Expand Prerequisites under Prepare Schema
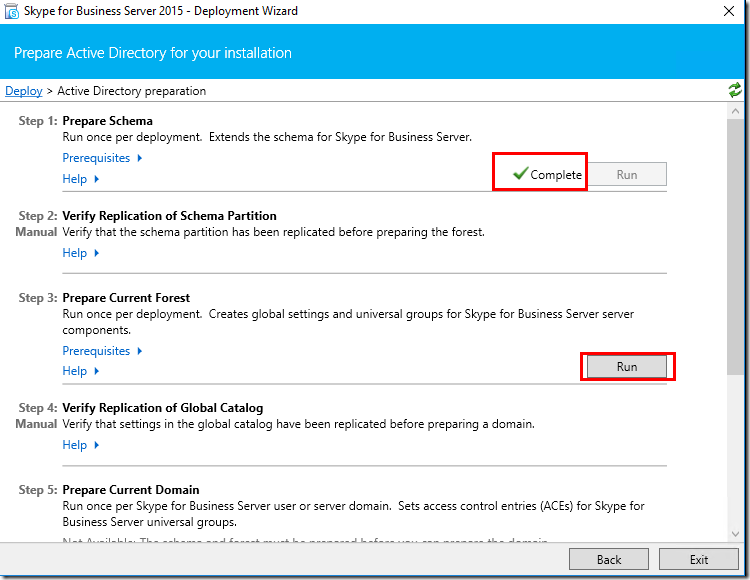This screenshot has height=580, width=750. click(102, 158)
